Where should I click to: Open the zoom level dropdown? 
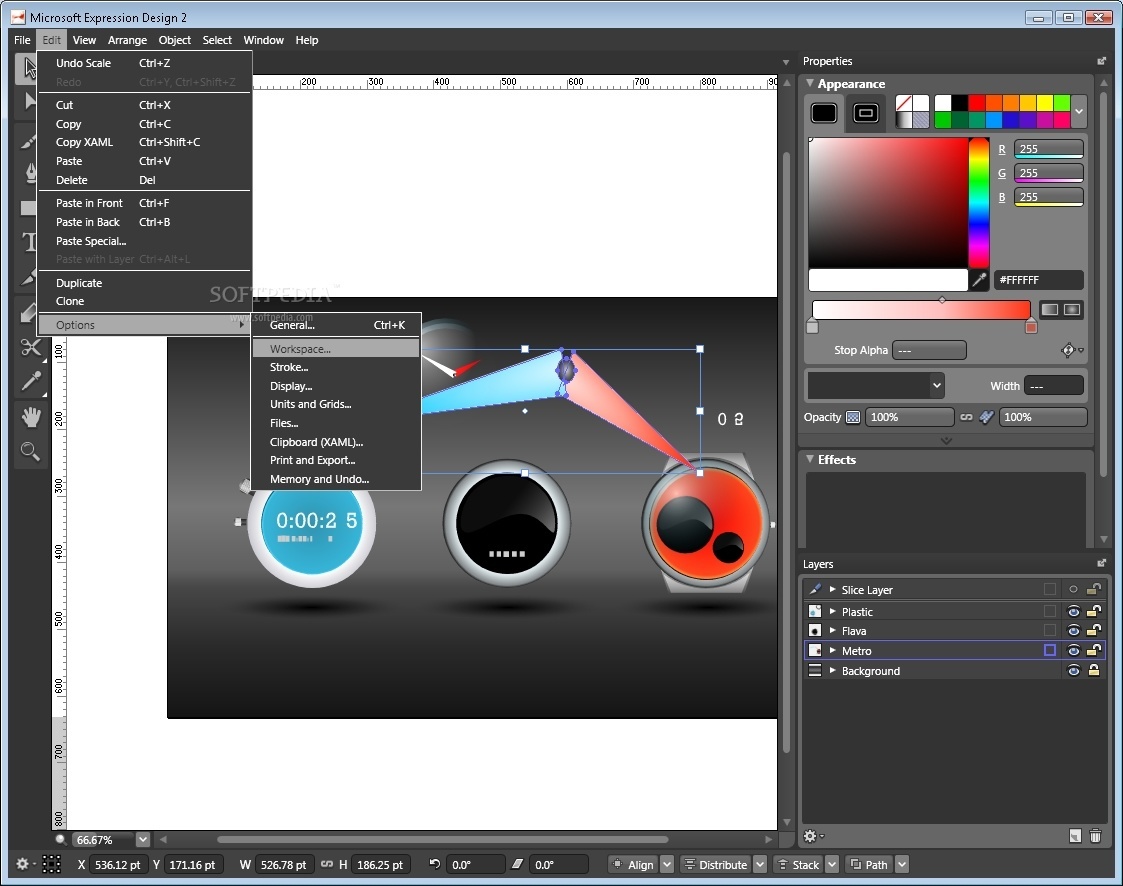[x=143, y=839]
